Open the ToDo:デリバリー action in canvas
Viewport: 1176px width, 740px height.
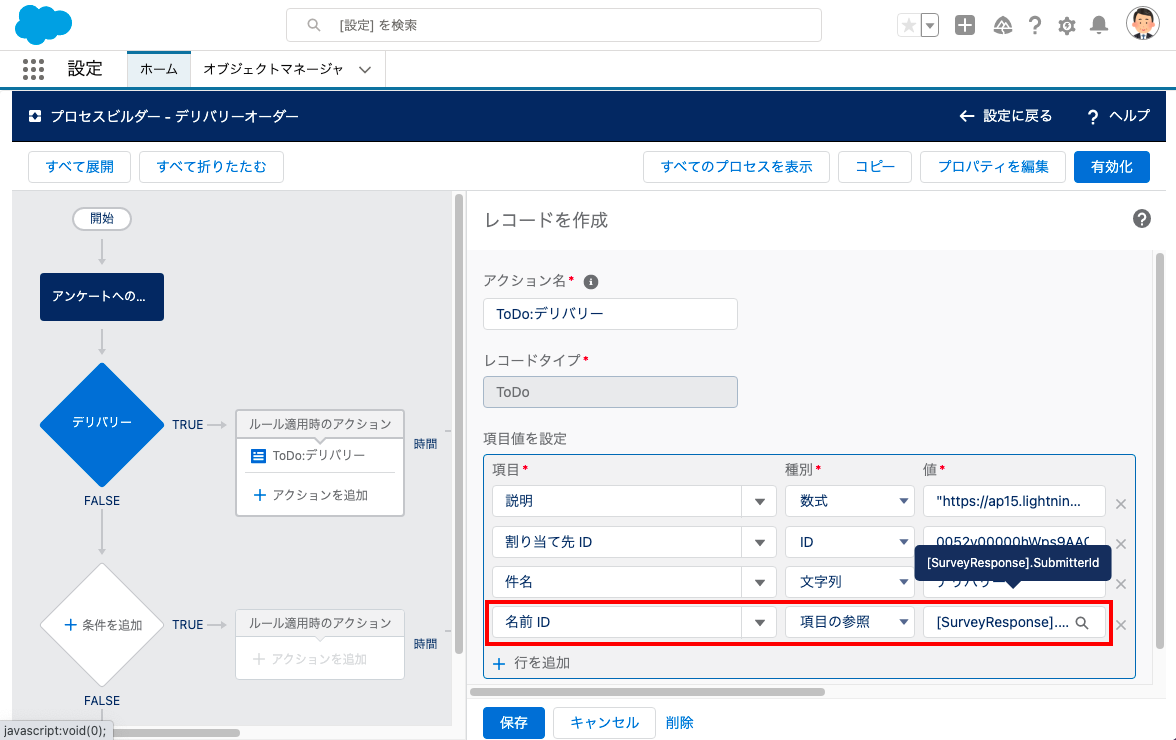tap(319, 455)
